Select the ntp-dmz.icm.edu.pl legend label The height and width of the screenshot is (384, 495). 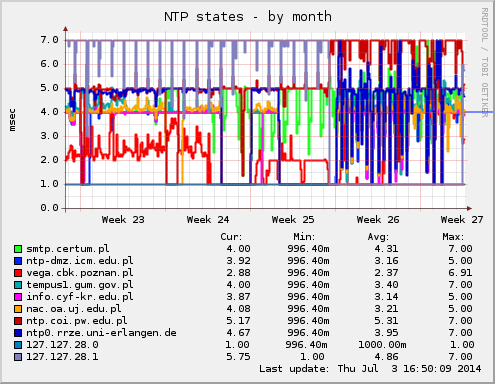coord(80,261)
